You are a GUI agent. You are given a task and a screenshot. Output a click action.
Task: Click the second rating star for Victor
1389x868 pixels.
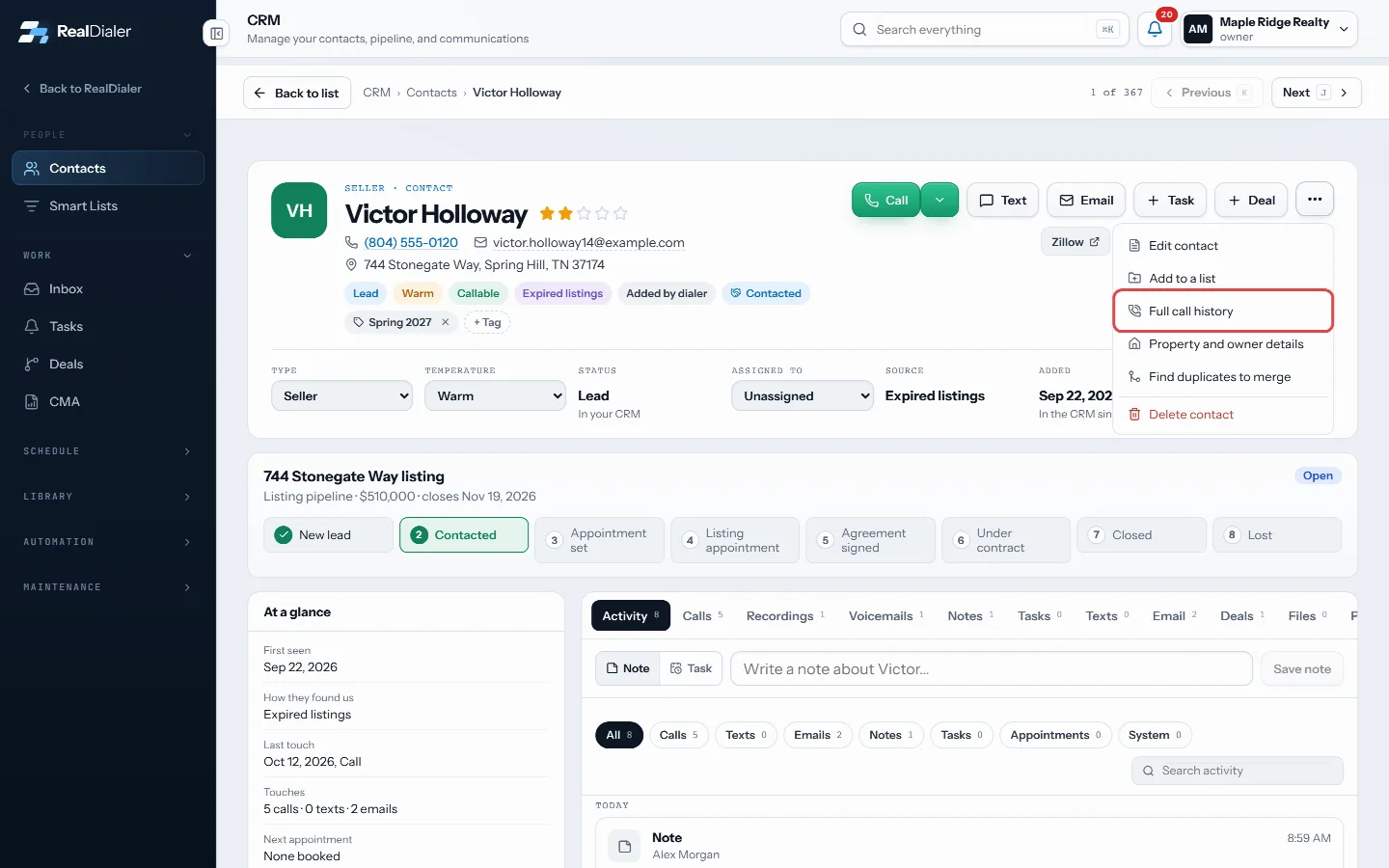[565, 213]
